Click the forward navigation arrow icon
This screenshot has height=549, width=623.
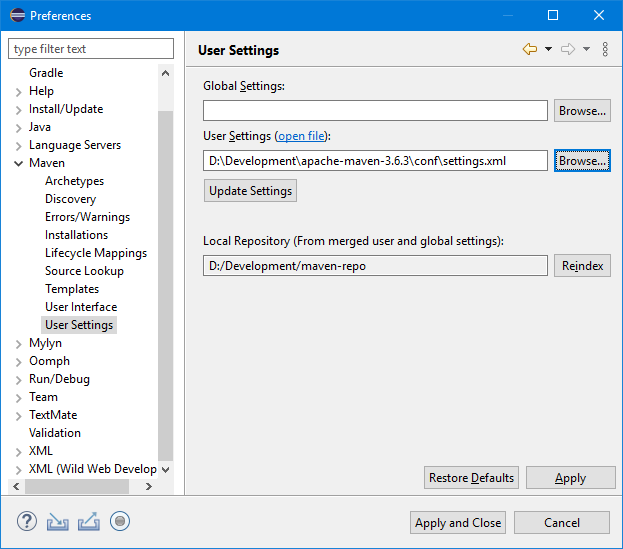[x=568, y=49]
